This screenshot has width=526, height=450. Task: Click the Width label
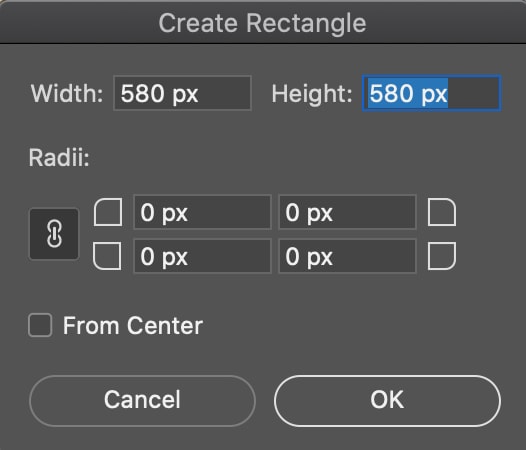tap(67, 93)
